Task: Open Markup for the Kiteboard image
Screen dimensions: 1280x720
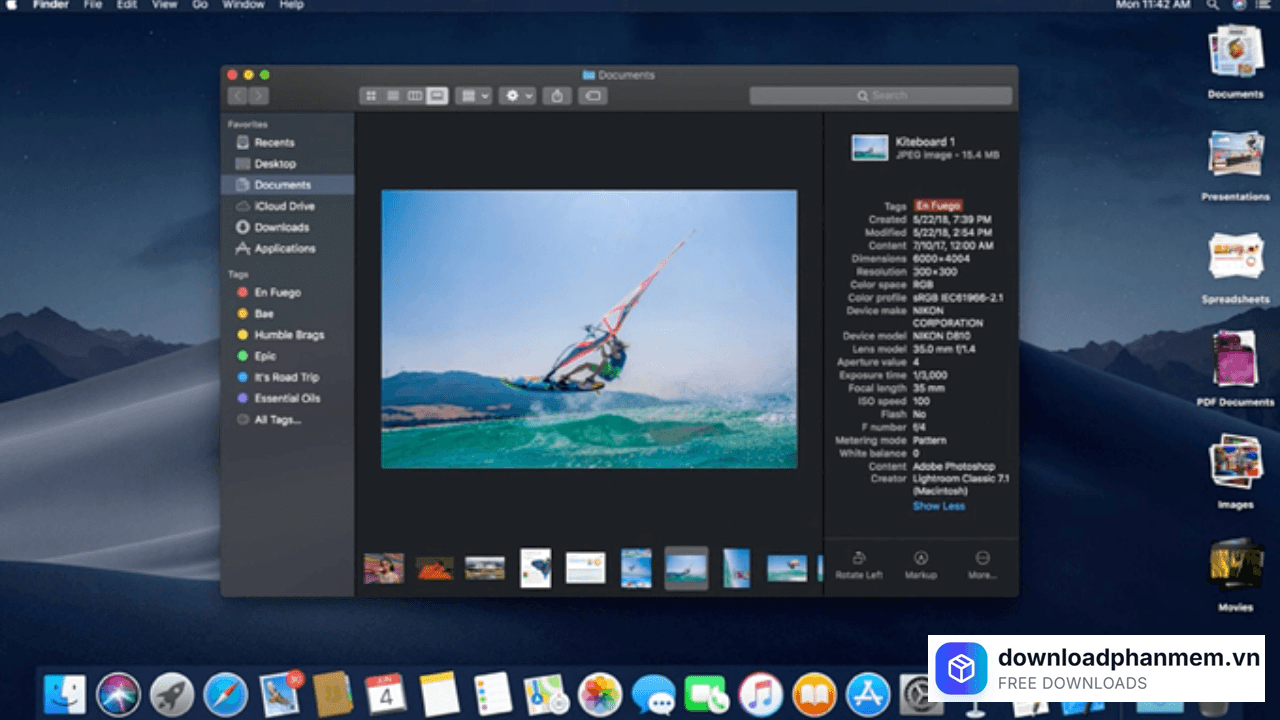Action: pos(921,565)
